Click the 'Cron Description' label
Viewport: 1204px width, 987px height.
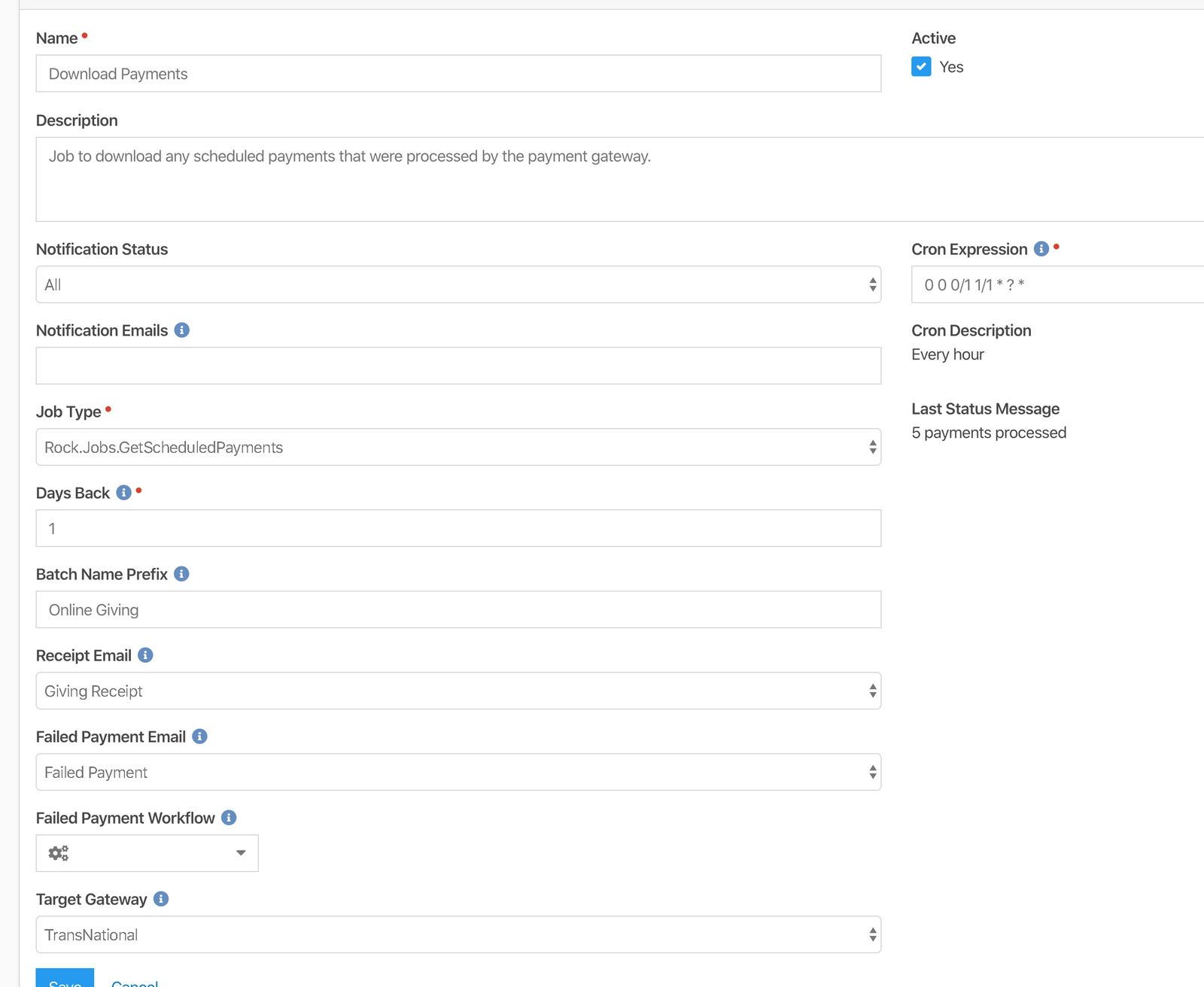coord(971,330)
